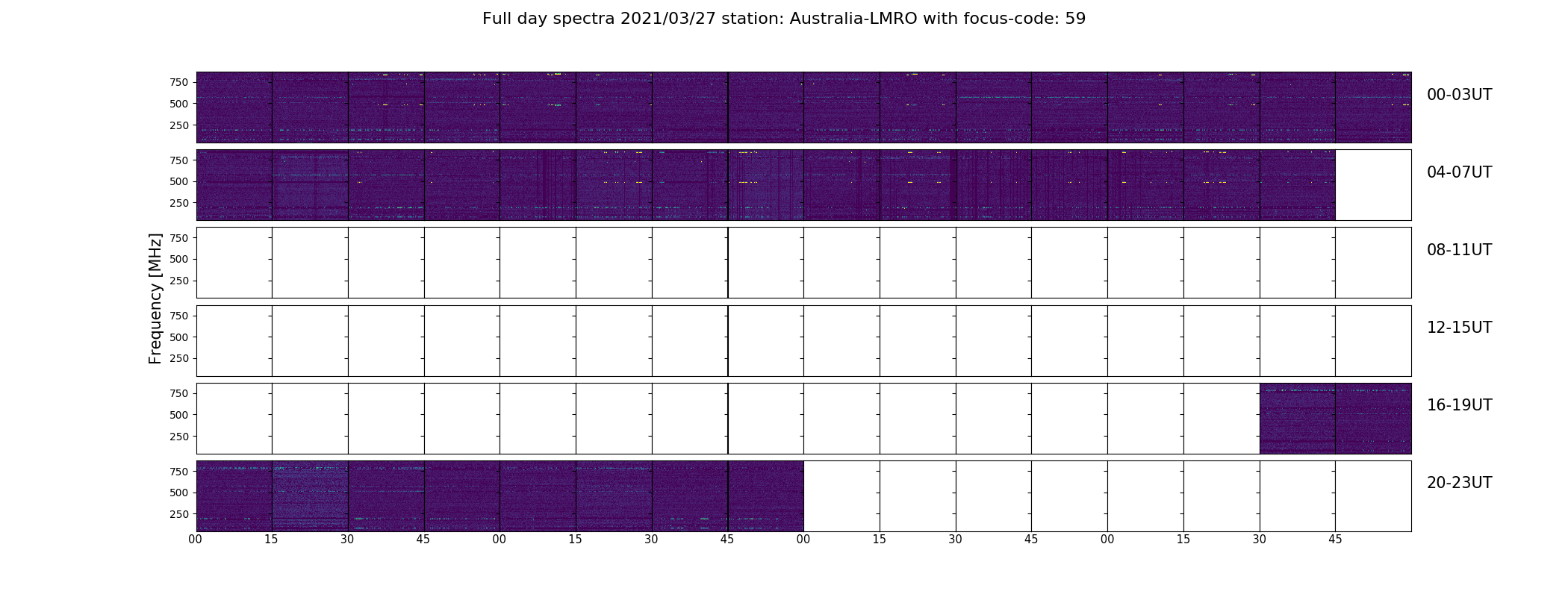Click the first '00' time-axis tick label

pos(196,540)
